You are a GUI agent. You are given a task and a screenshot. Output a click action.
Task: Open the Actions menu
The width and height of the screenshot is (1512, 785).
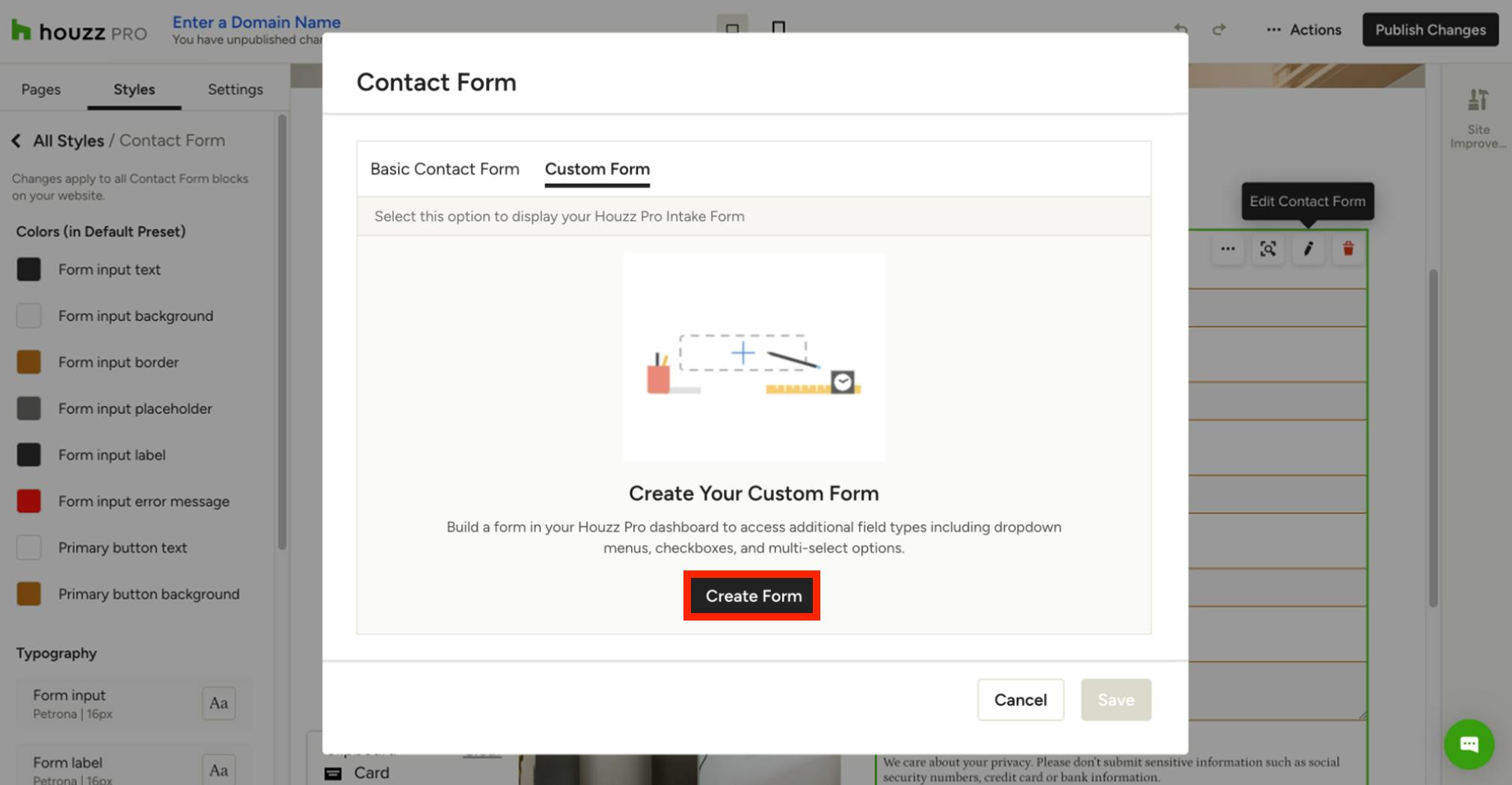(x=1303, y=30)
